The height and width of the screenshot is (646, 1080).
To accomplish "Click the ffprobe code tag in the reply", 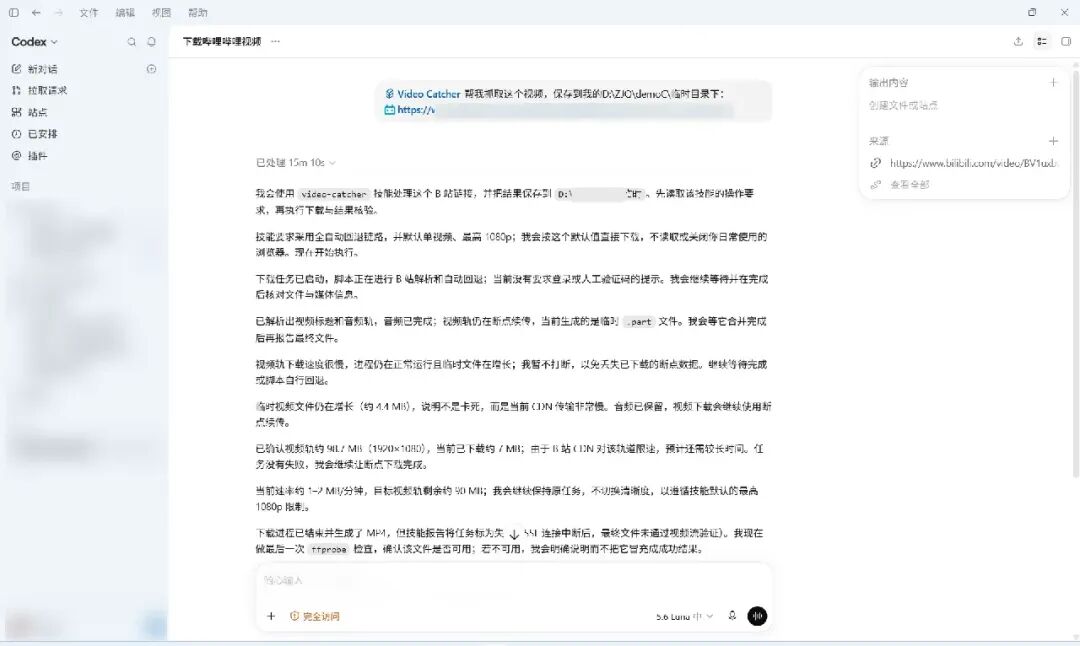I will (329, 550).
